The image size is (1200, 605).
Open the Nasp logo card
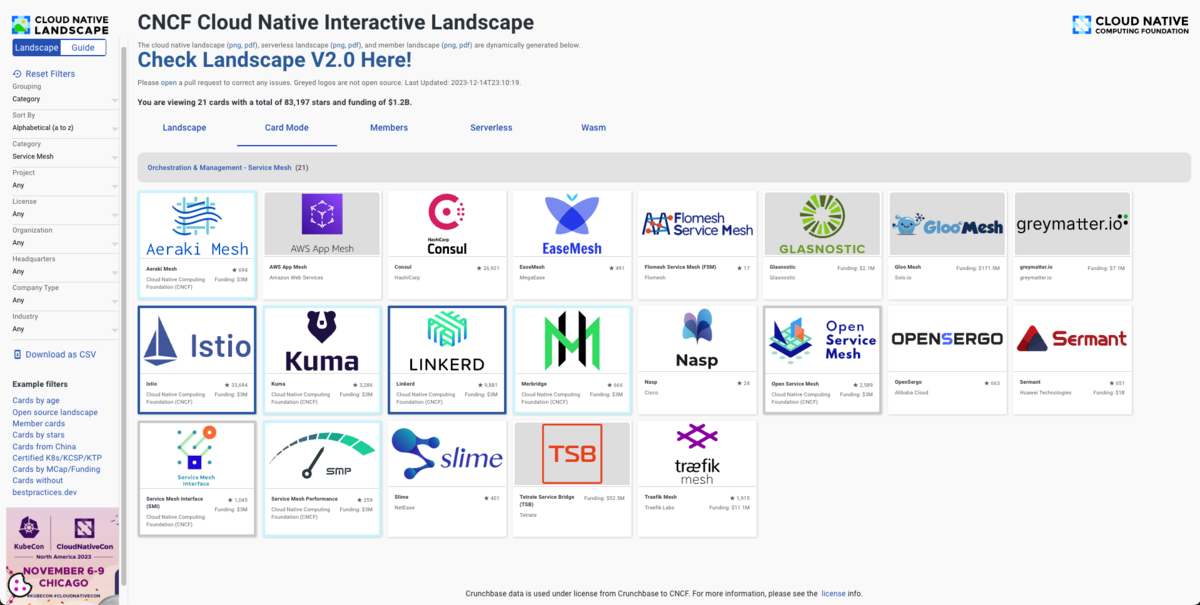tap(697, 360)
